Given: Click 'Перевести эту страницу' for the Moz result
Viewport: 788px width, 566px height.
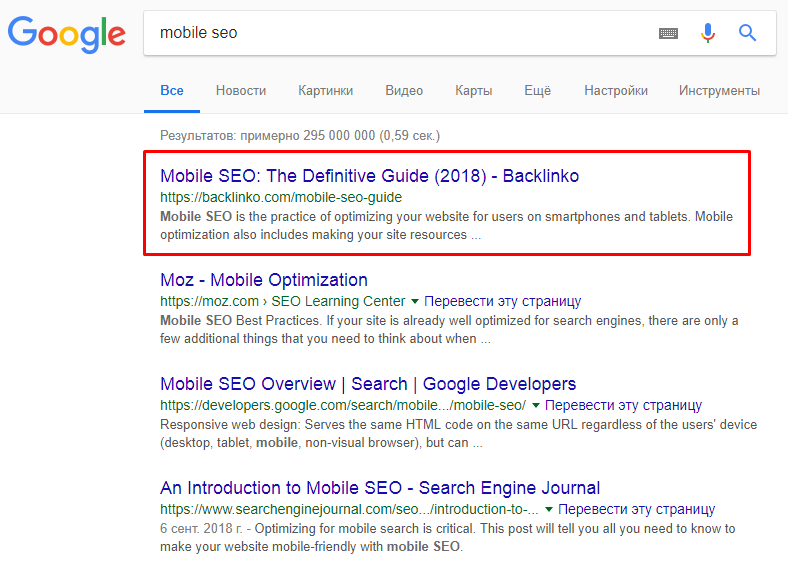Looking at the screenshot, I should click(502, 301).
